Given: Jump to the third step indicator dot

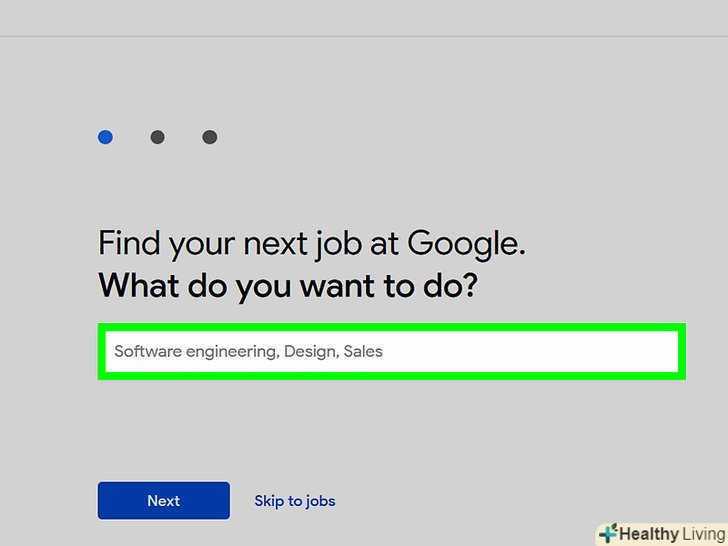Looking at the screenshot, I should 209,137.
